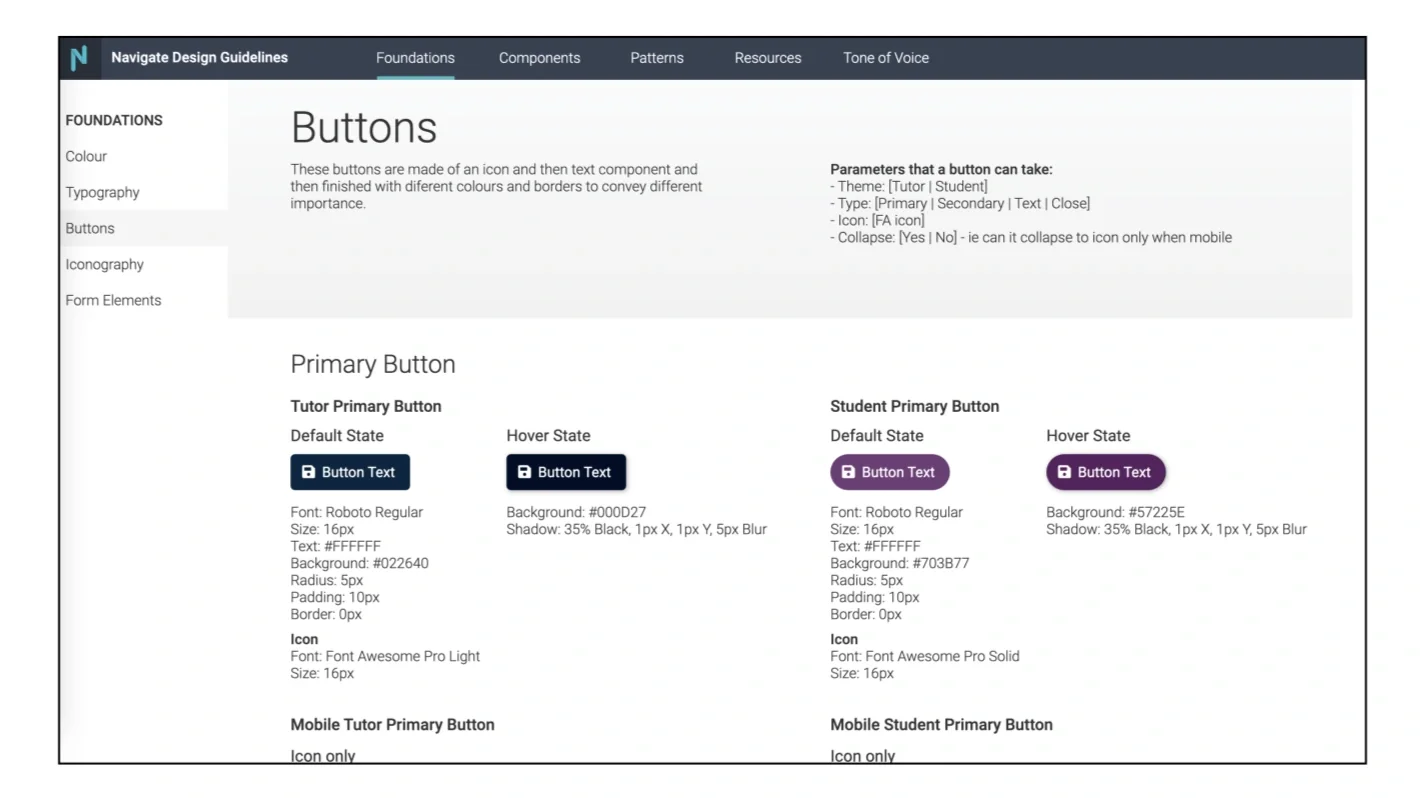This screenshot has height=798, width=1420.
Task: Open Typography in the sidebar
Action: tap(102, 192)
